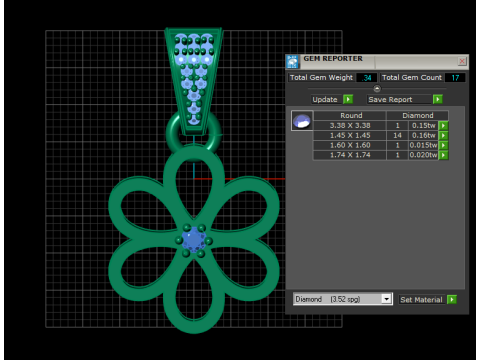Select the blue center gem on flower pendant
This screenshot has height=360, width=480.
click(194, 239)
